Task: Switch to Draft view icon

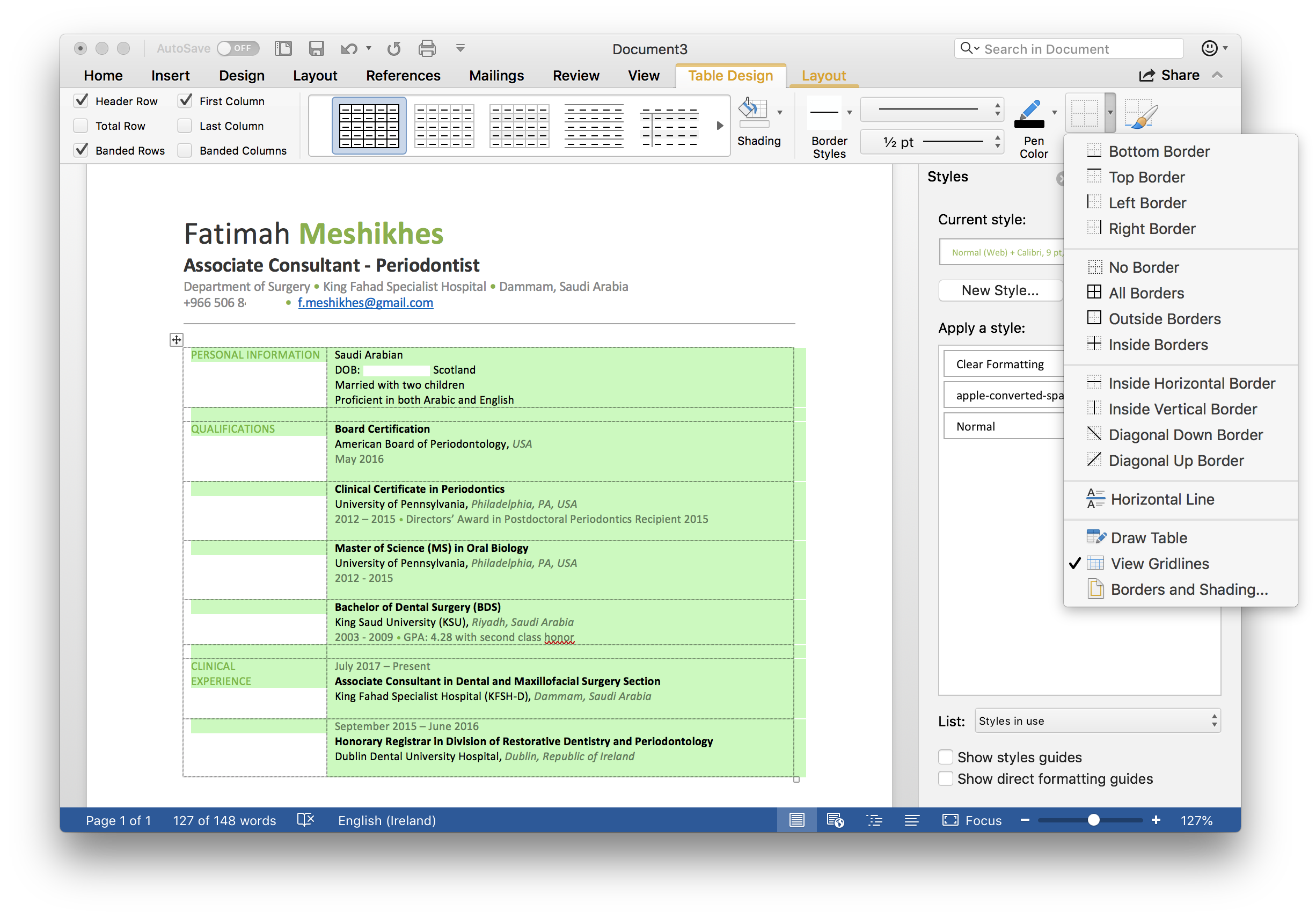Action: point(912,820)
